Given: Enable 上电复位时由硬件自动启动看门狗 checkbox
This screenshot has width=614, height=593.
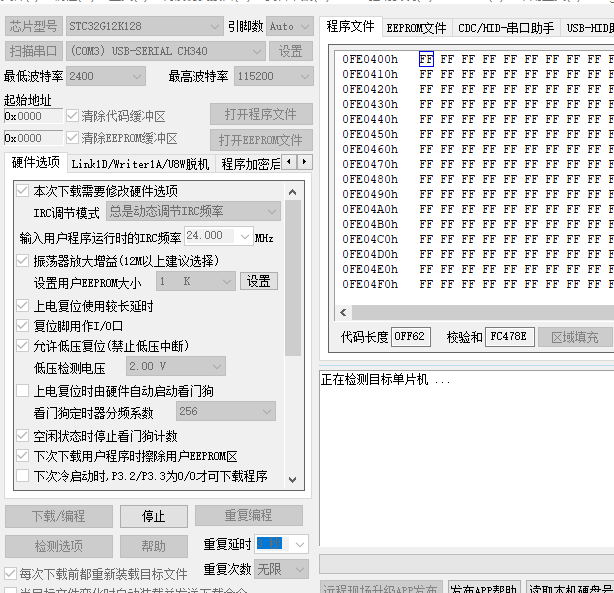Looking at the screenshot, I should [22, 391].
